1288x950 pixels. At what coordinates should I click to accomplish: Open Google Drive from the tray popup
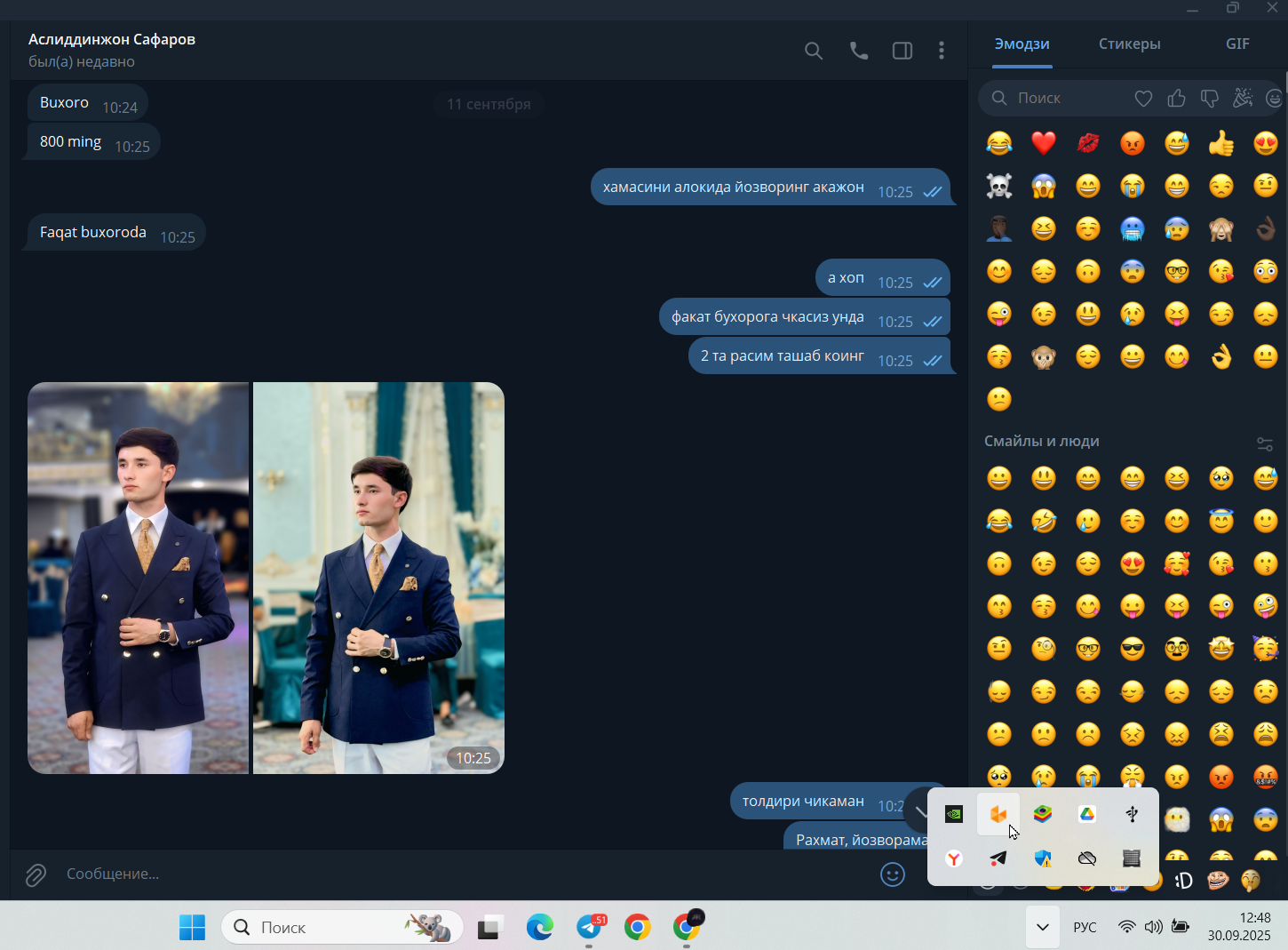point(1087,814)
